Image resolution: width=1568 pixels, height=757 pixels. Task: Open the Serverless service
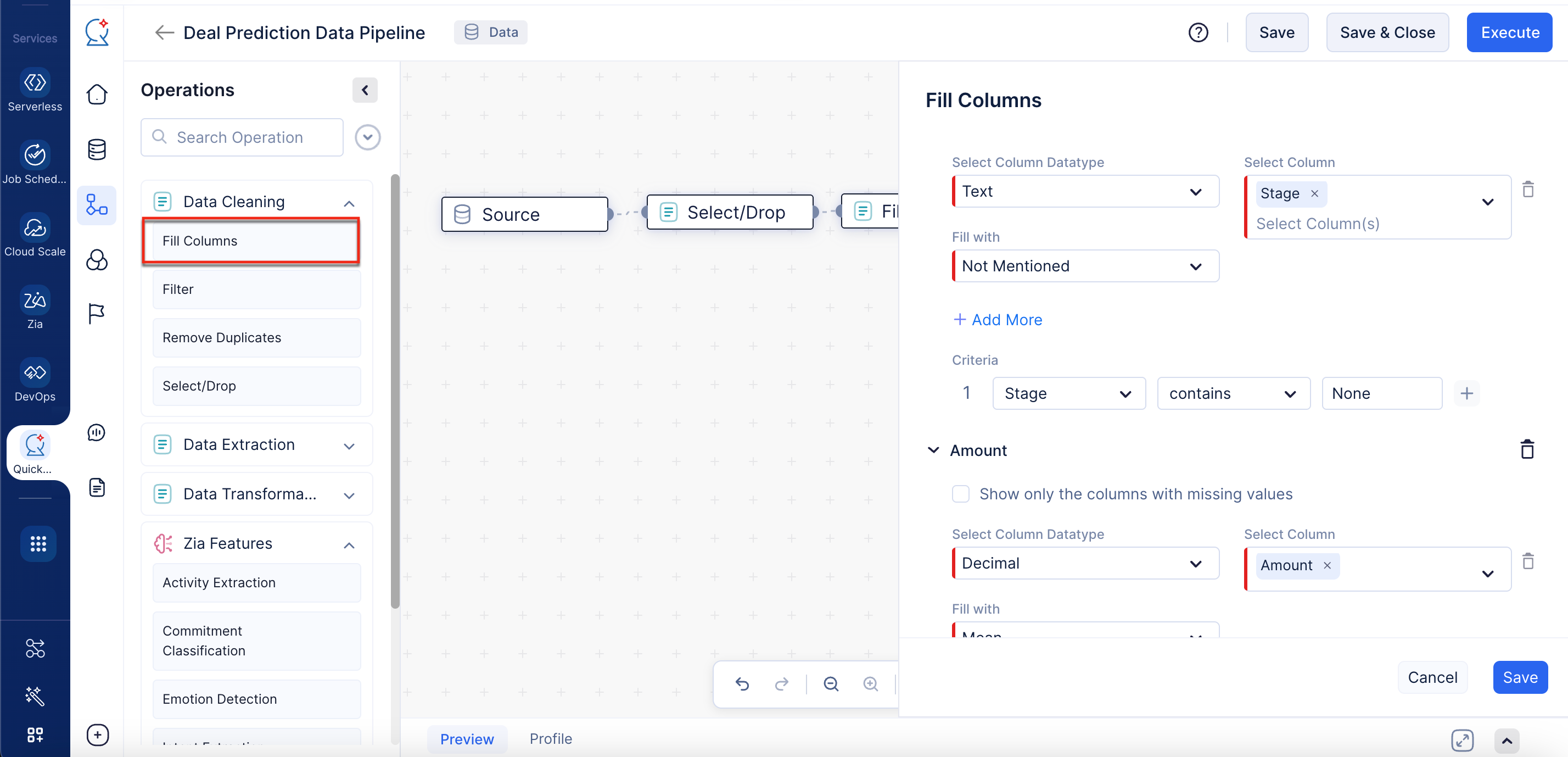pyautogui.click(x=35, y=90)
